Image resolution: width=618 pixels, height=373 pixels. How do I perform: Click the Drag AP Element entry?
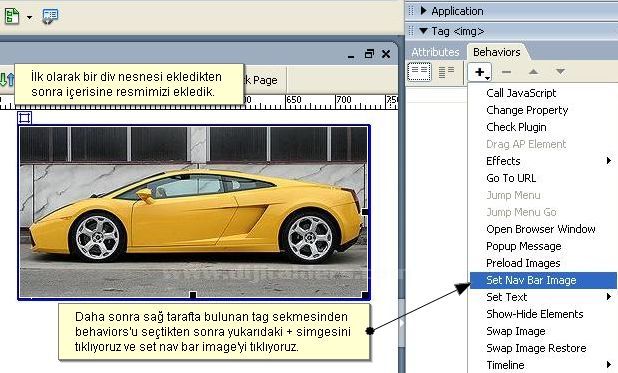click(x=526, y=144)
